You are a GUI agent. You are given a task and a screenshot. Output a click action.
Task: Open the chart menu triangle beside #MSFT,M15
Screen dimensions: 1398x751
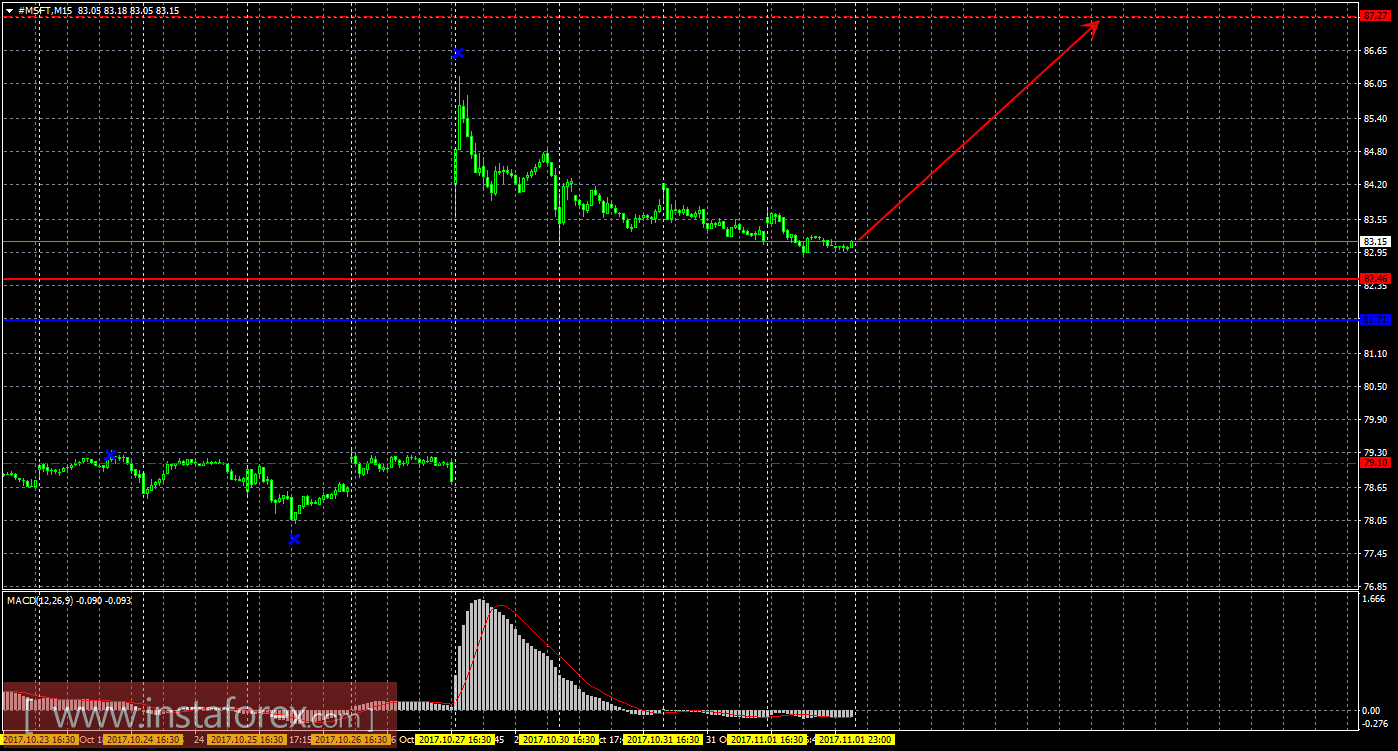click(x=10, y=9)
